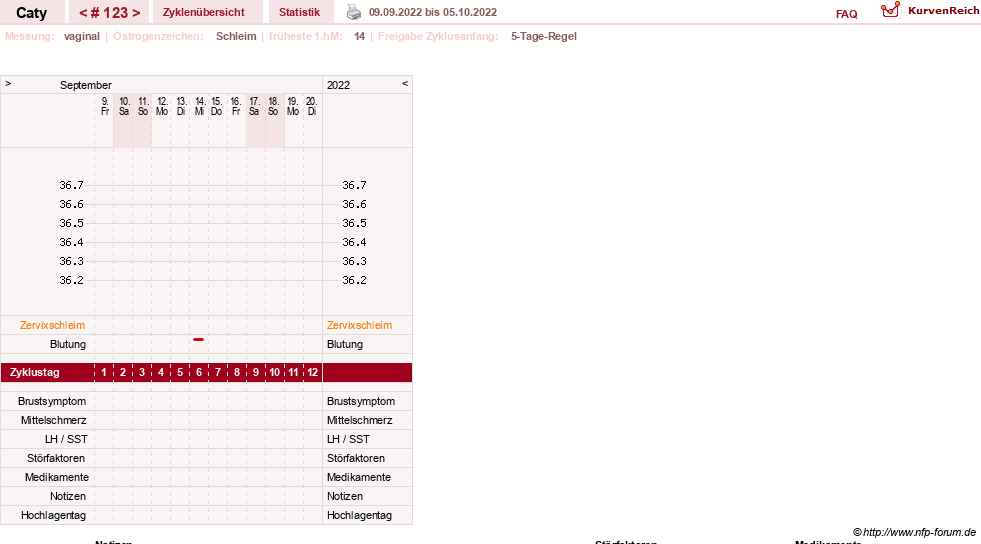Select the '19. Mo' date column header
This screenshot has height=544, width=981.
pos(292,106)
